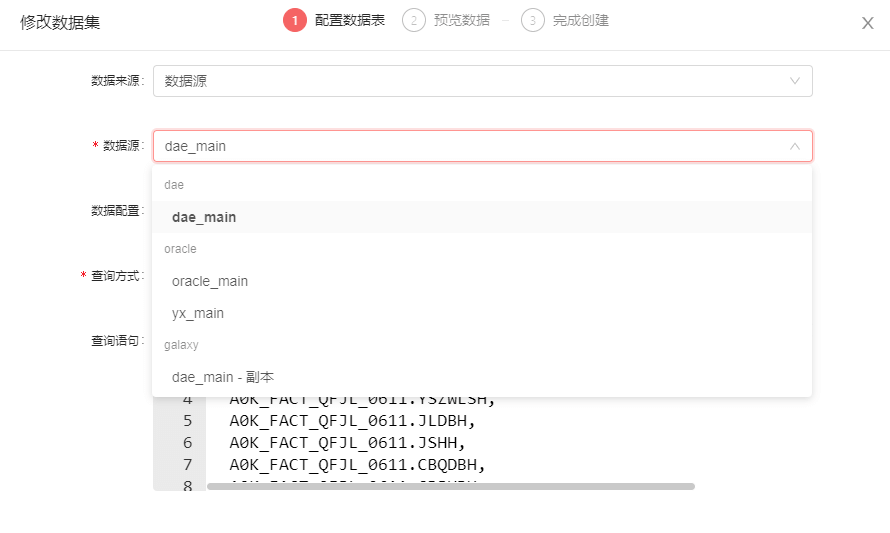Go to the 配置数据表 step label
The width and height of the screenshot is (890, 533).
coord(350,20)
